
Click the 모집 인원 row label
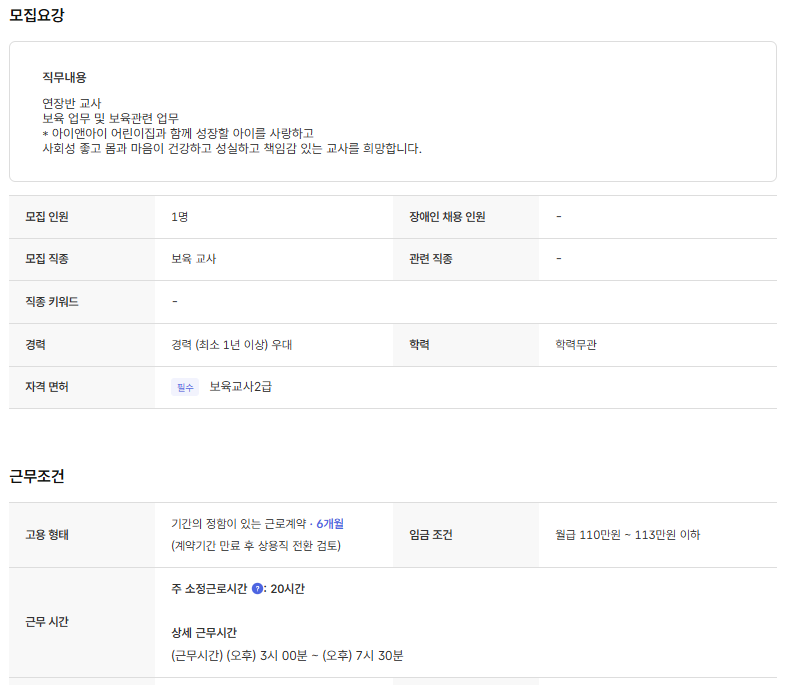coord(47,217)
